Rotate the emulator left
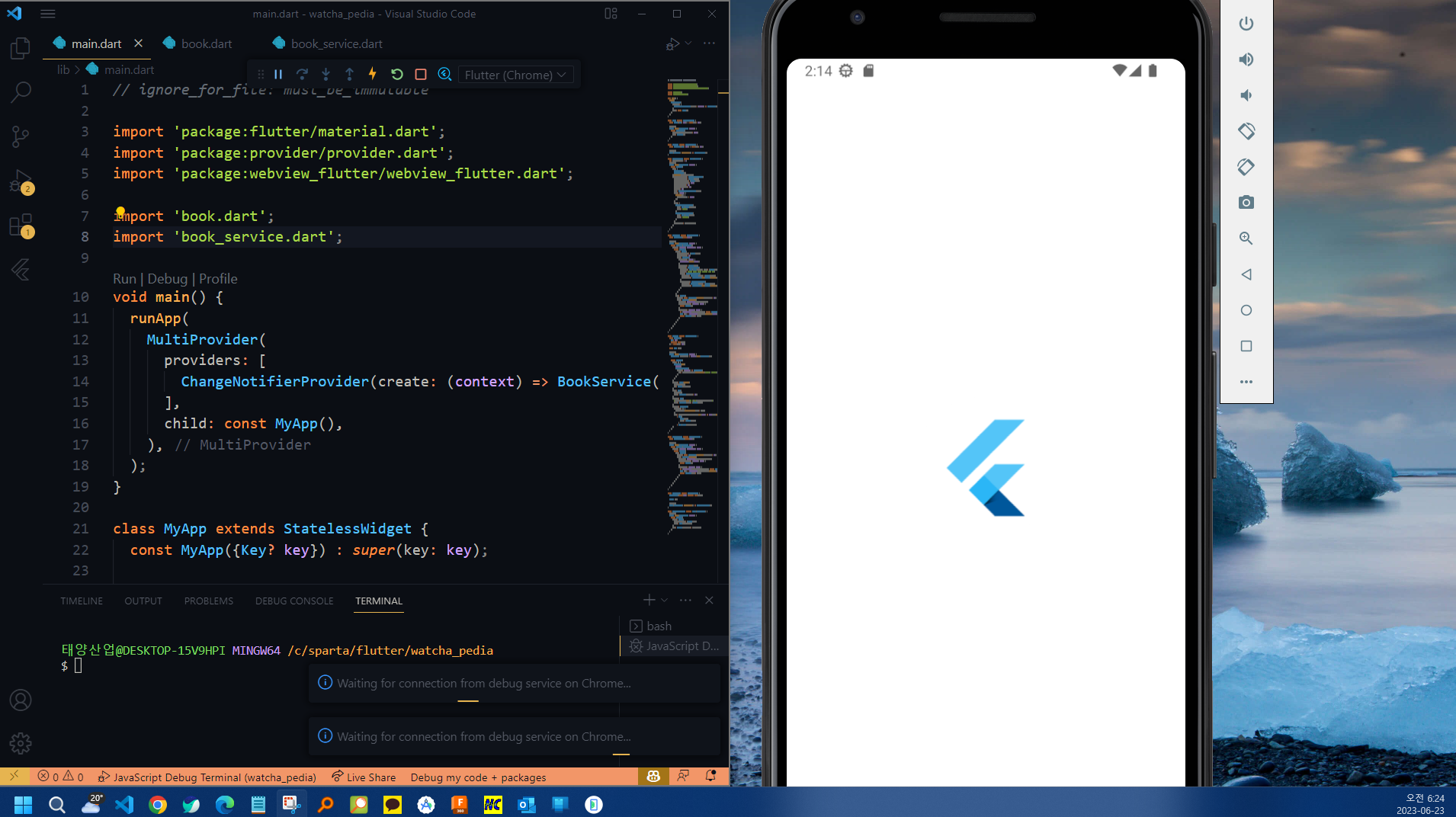Viewport: 1456px width, 817px height. (x=1246, y=131)
